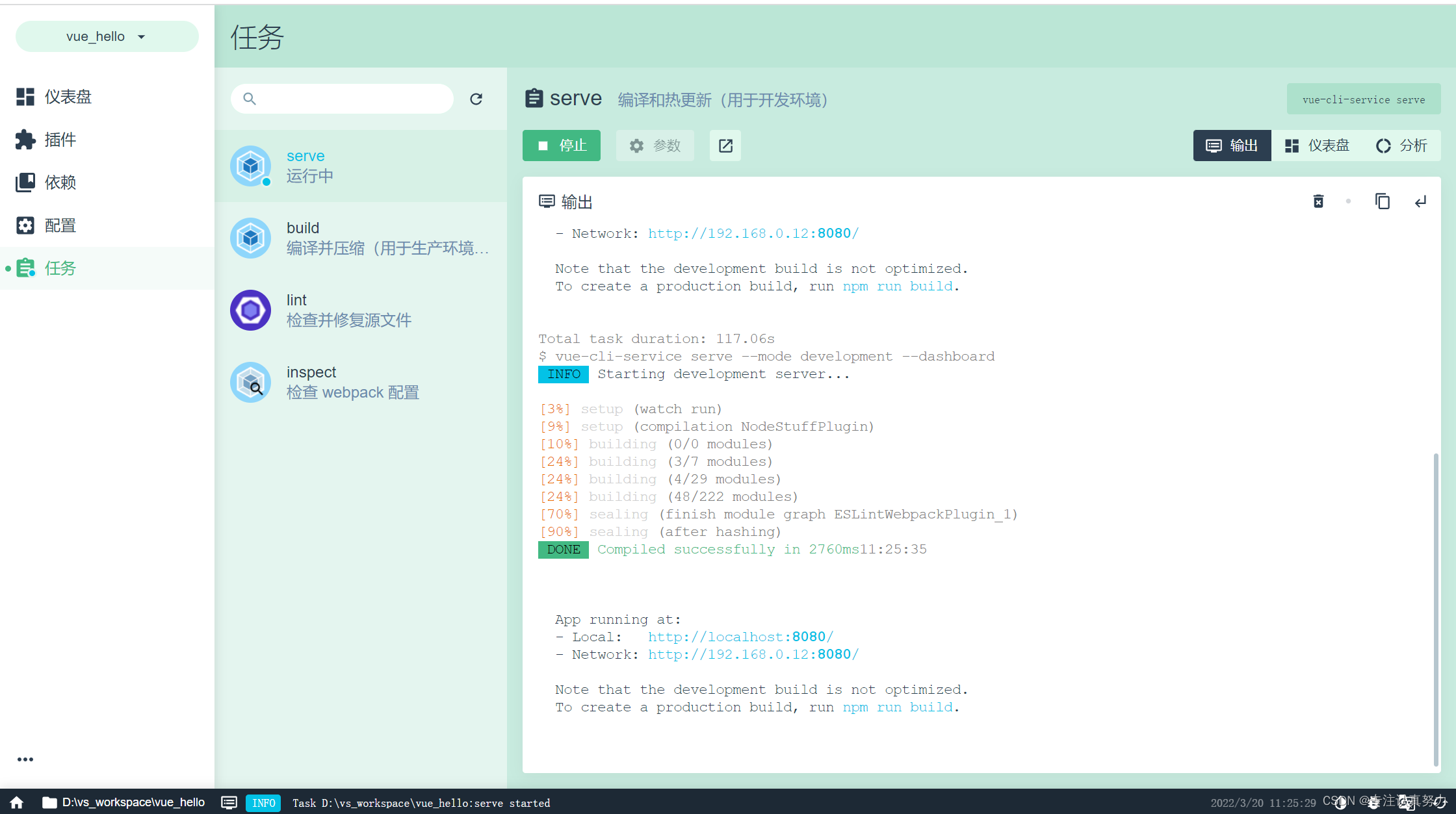Expand the vue_hello project dropdown
This screenshot has width=1456, height=814.
[x=107, y=36]
